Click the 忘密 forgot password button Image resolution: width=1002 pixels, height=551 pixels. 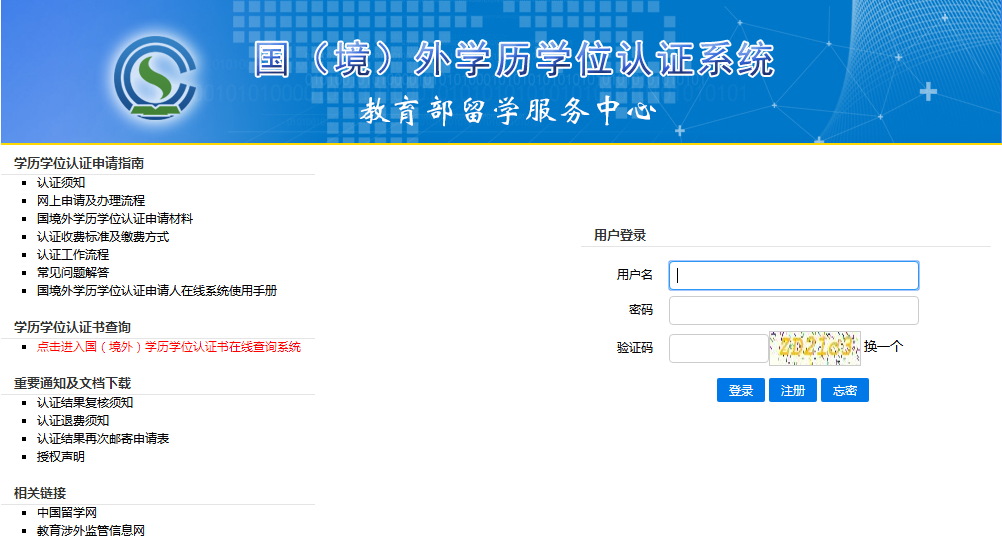tap(845, 391)
